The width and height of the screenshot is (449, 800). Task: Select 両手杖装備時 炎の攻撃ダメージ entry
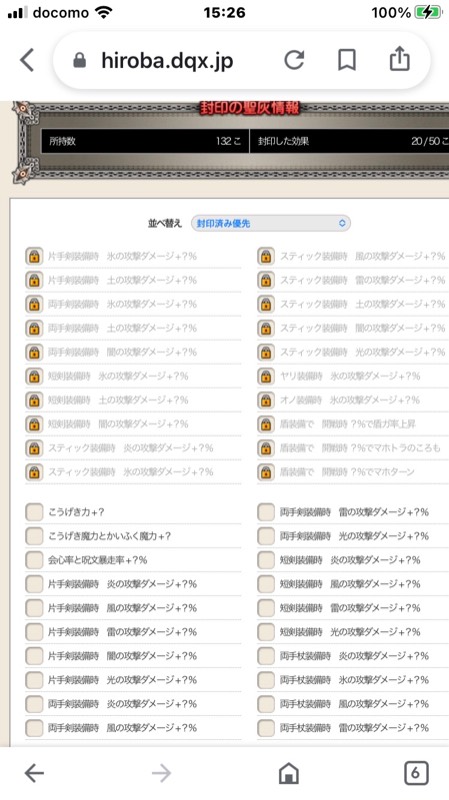tap(354, 656)
